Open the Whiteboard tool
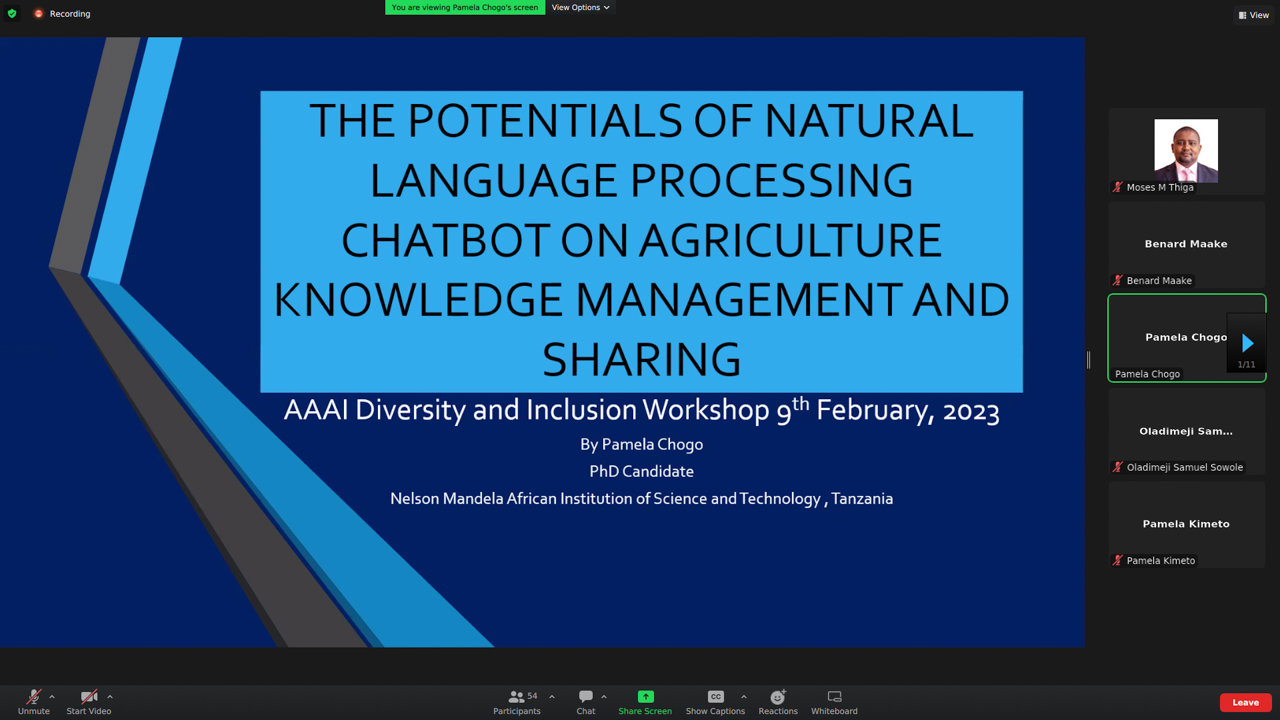1280x720 pixels. coord(834,702)
